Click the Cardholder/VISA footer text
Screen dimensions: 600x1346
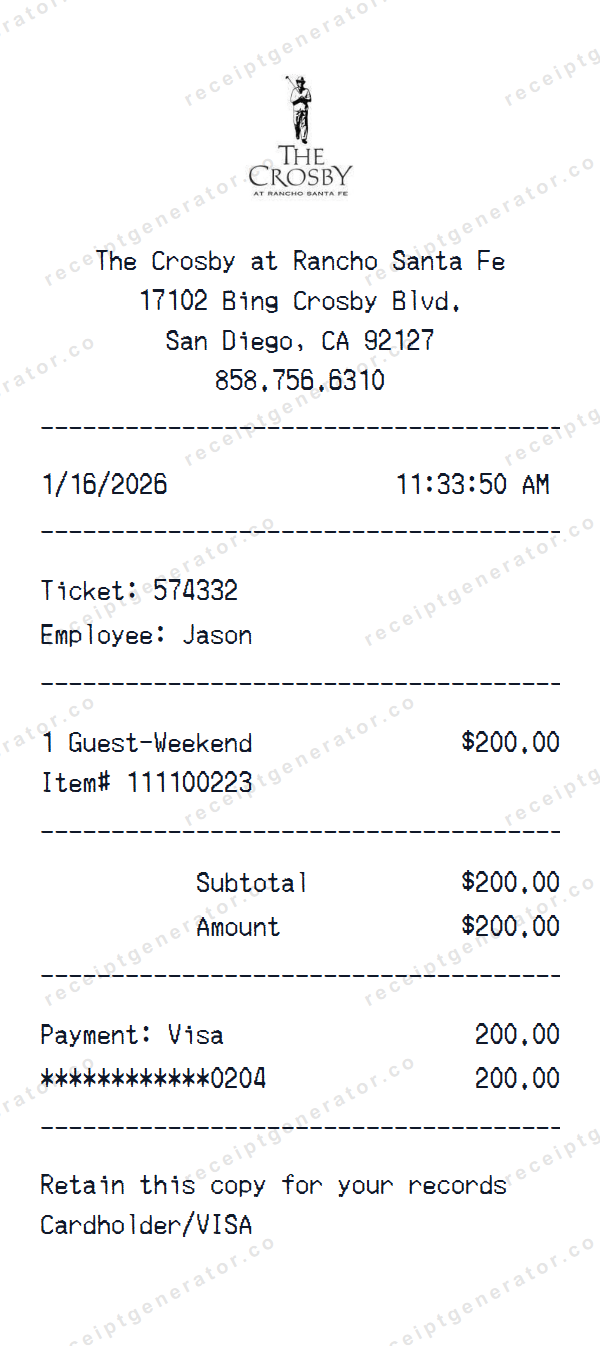pyautogui.click(x=146, y=1225)
